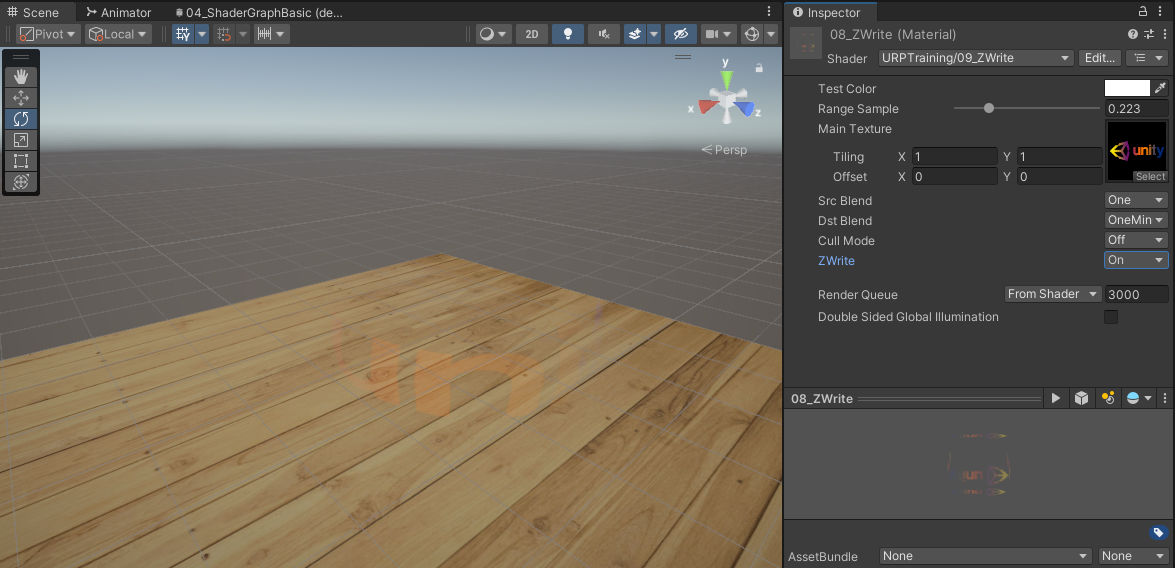
Task: Select the Rect tool
Action: point(21,160)
